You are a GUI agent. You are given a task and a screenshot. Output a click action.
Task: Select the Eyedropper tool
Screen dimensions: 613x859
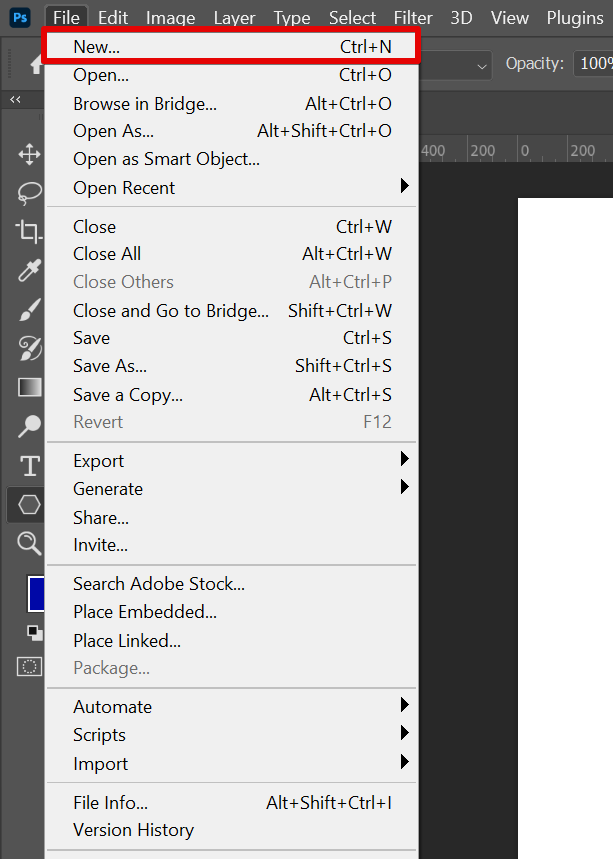click(29, 271)
